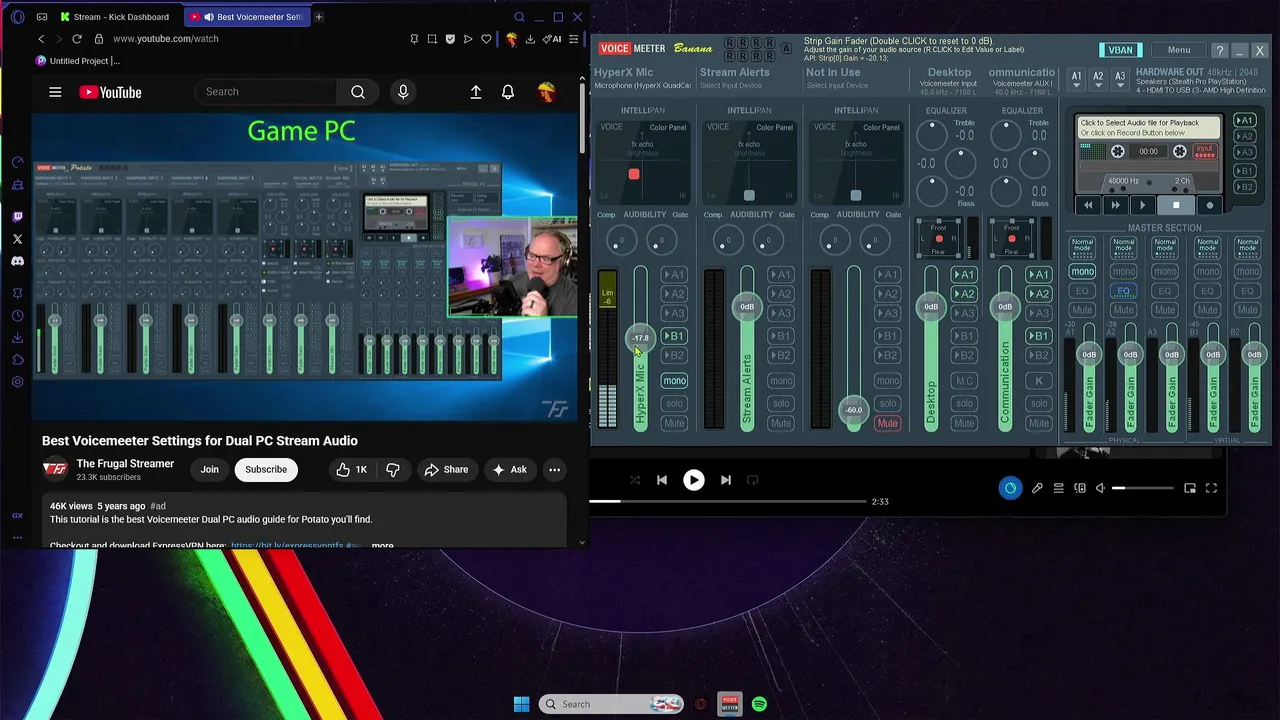The width and height of the screenshot is (1280, 720).
Task: Toggle EQ on the A2 master bus
Action: (x=1123, y=291)
